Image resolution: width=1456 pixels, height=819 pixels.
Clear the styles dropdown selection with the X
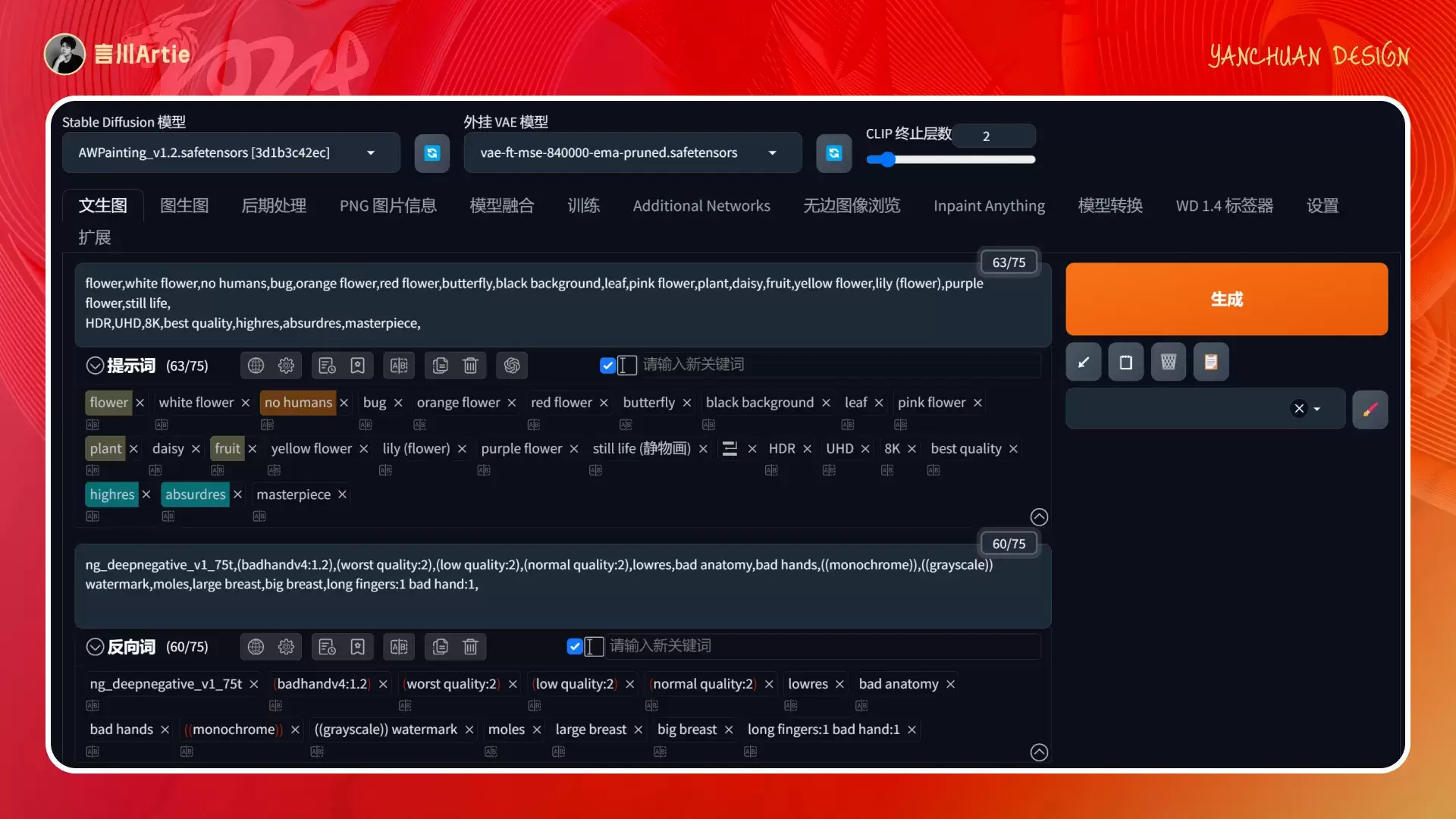[x=1299, y=409]
